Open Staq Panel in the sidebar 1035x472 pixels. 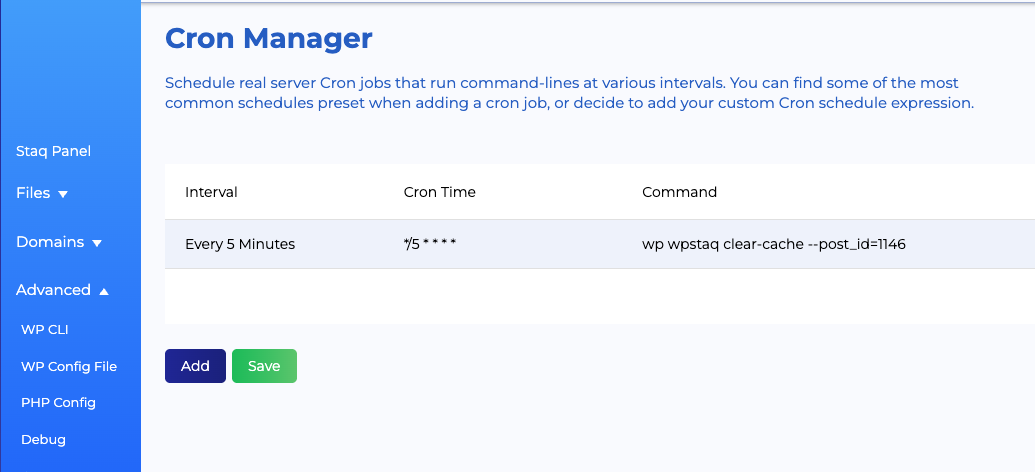[53, 152]
